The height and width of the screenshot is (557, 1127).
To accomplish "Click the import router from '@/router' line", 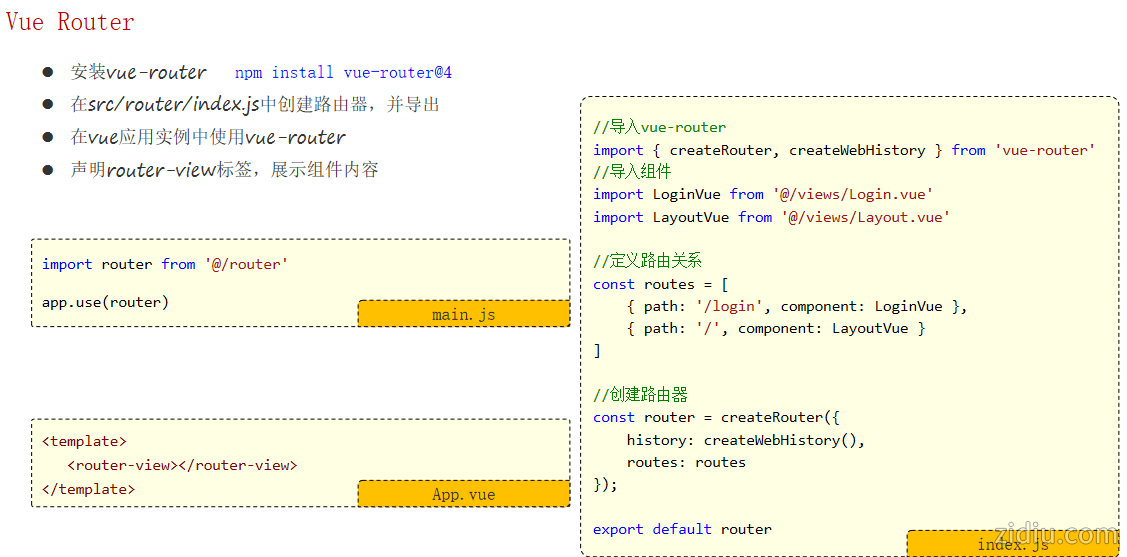I will tap(165, 264).
